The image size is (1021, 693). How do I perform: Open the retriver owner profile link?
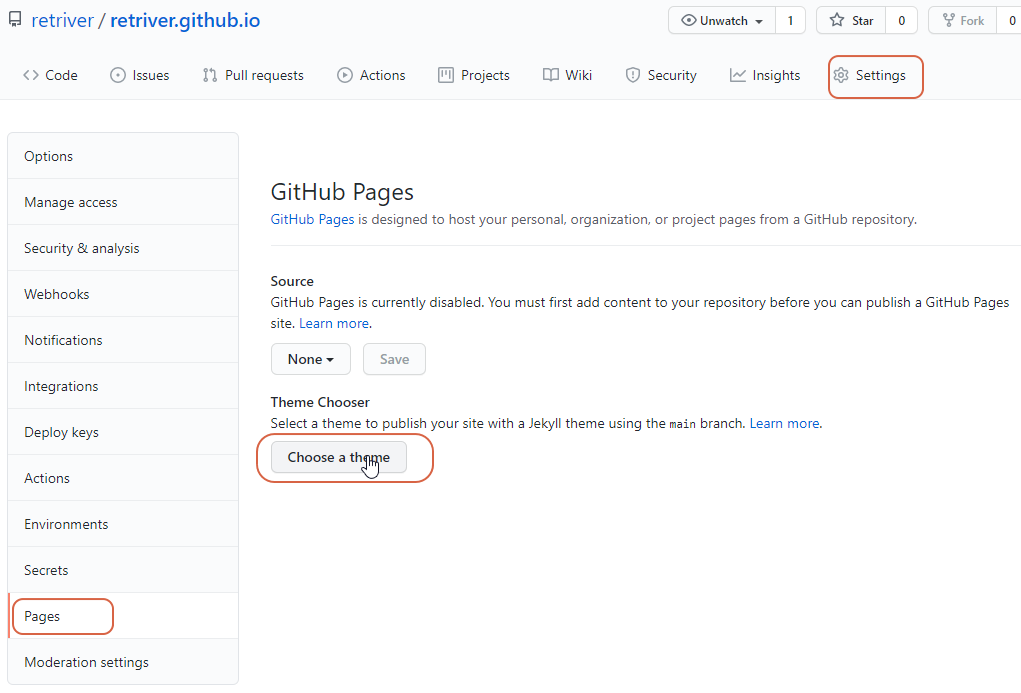click(63, 20)
